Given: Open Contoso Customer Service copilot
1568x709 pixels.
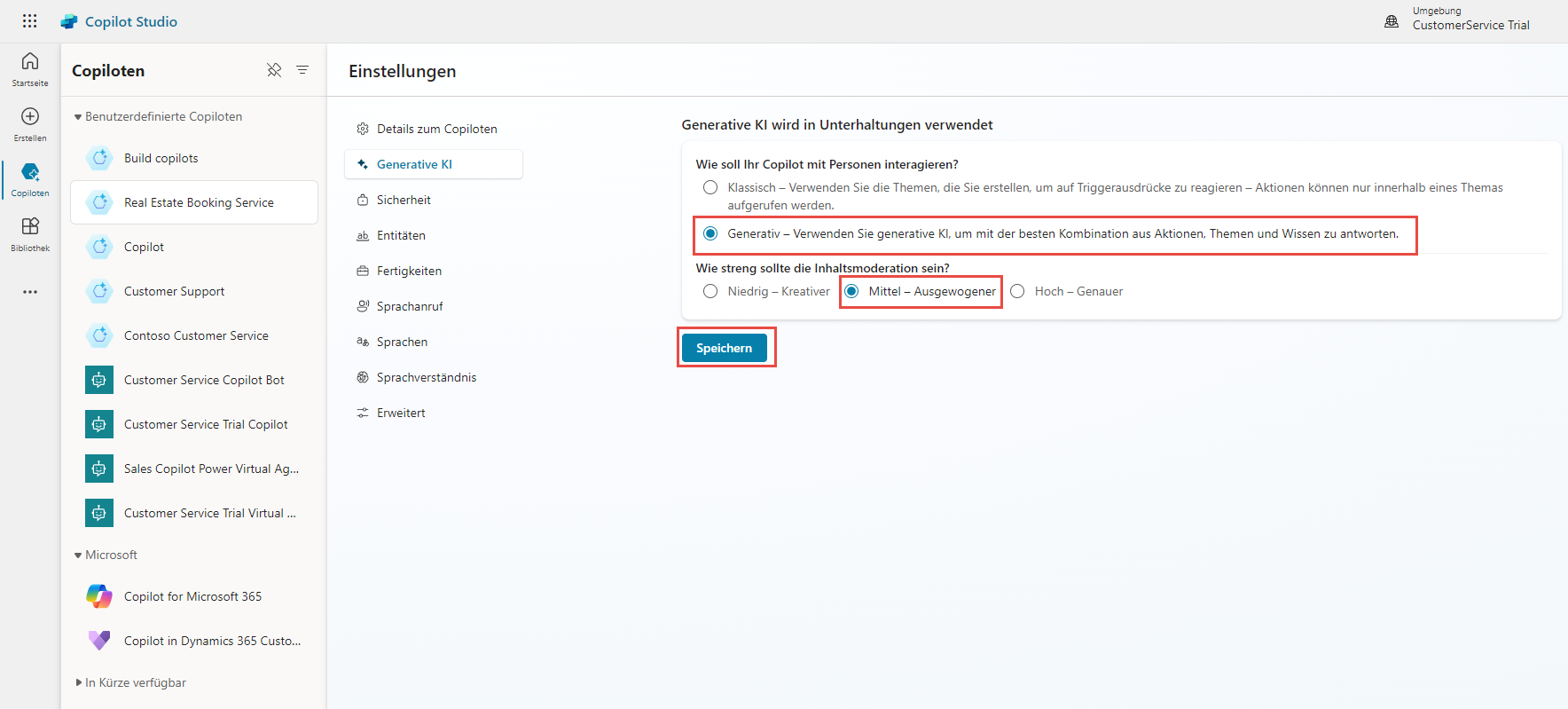Looking at the screenshot, I should click(x=194, y=335).
